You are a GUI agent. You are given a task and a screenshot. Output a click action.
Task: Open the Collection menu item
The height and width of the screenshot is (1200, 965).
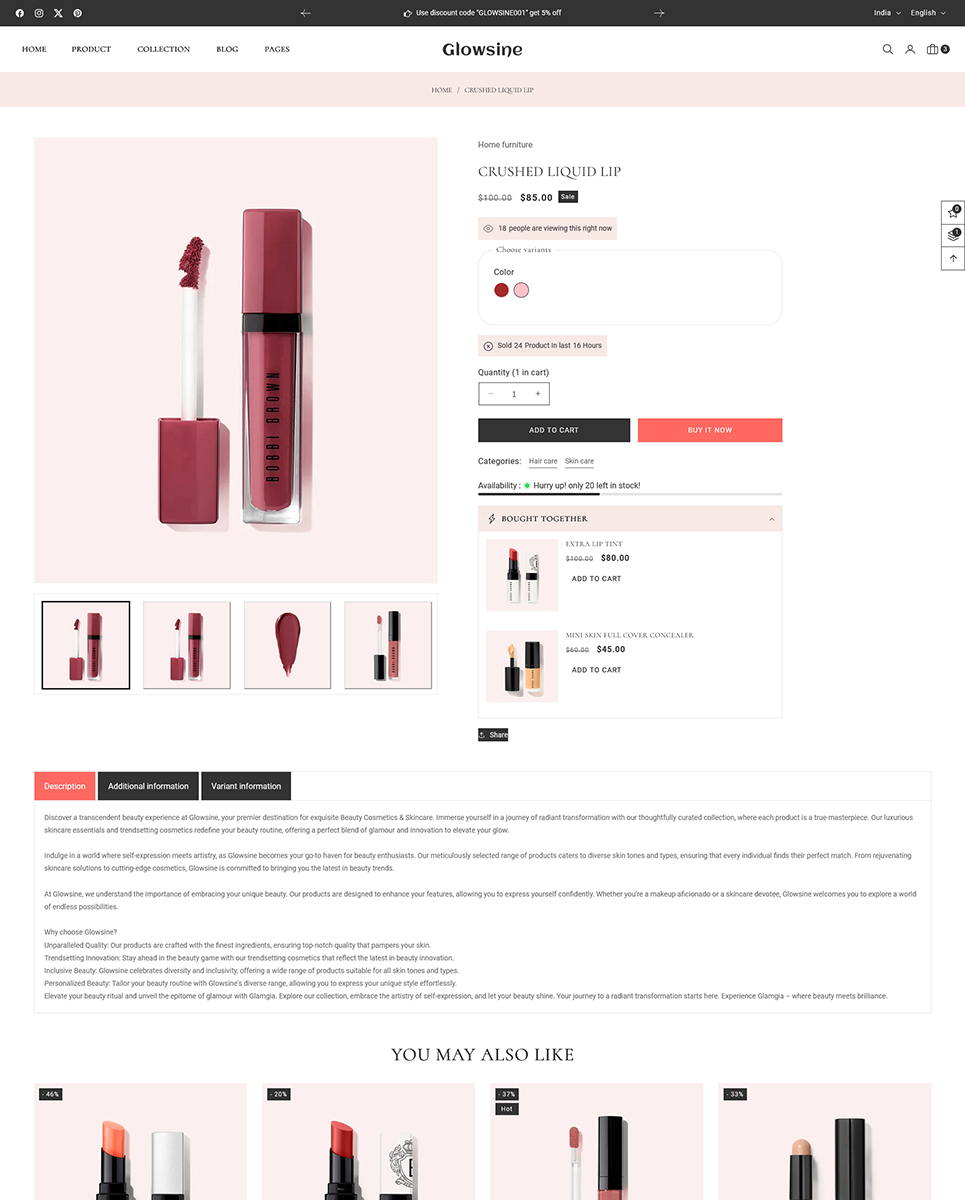(x=164, y=49)
